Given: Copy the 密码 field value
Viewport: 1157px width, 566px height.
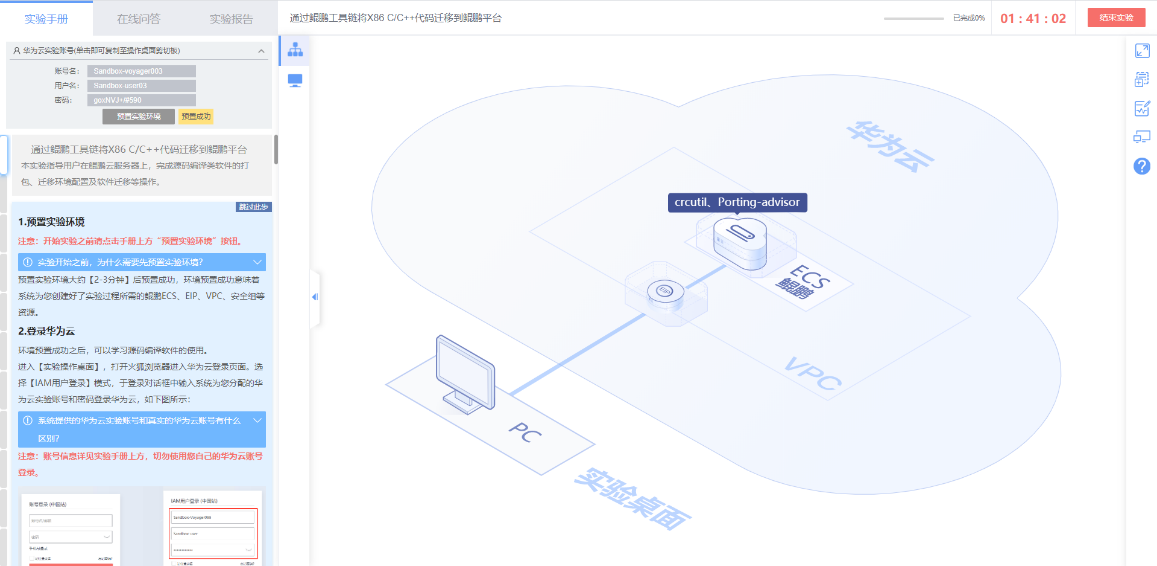Looking at the screenshot, I should click(141, 100).
